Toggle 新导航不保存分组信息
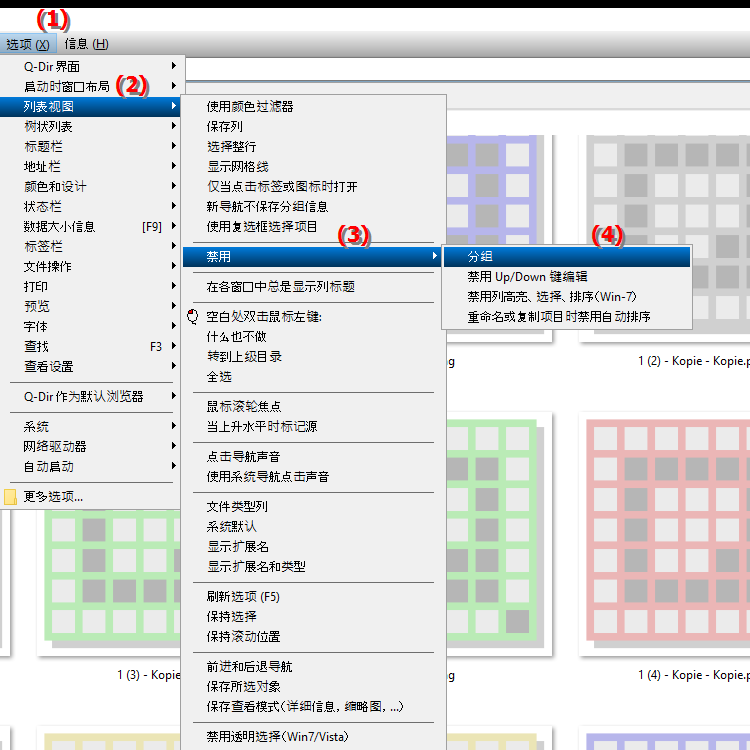 coord(313,207)
